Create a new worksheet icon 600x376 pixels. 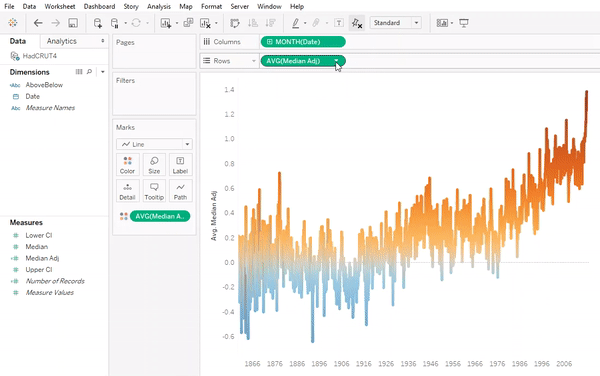click(166, 23)
